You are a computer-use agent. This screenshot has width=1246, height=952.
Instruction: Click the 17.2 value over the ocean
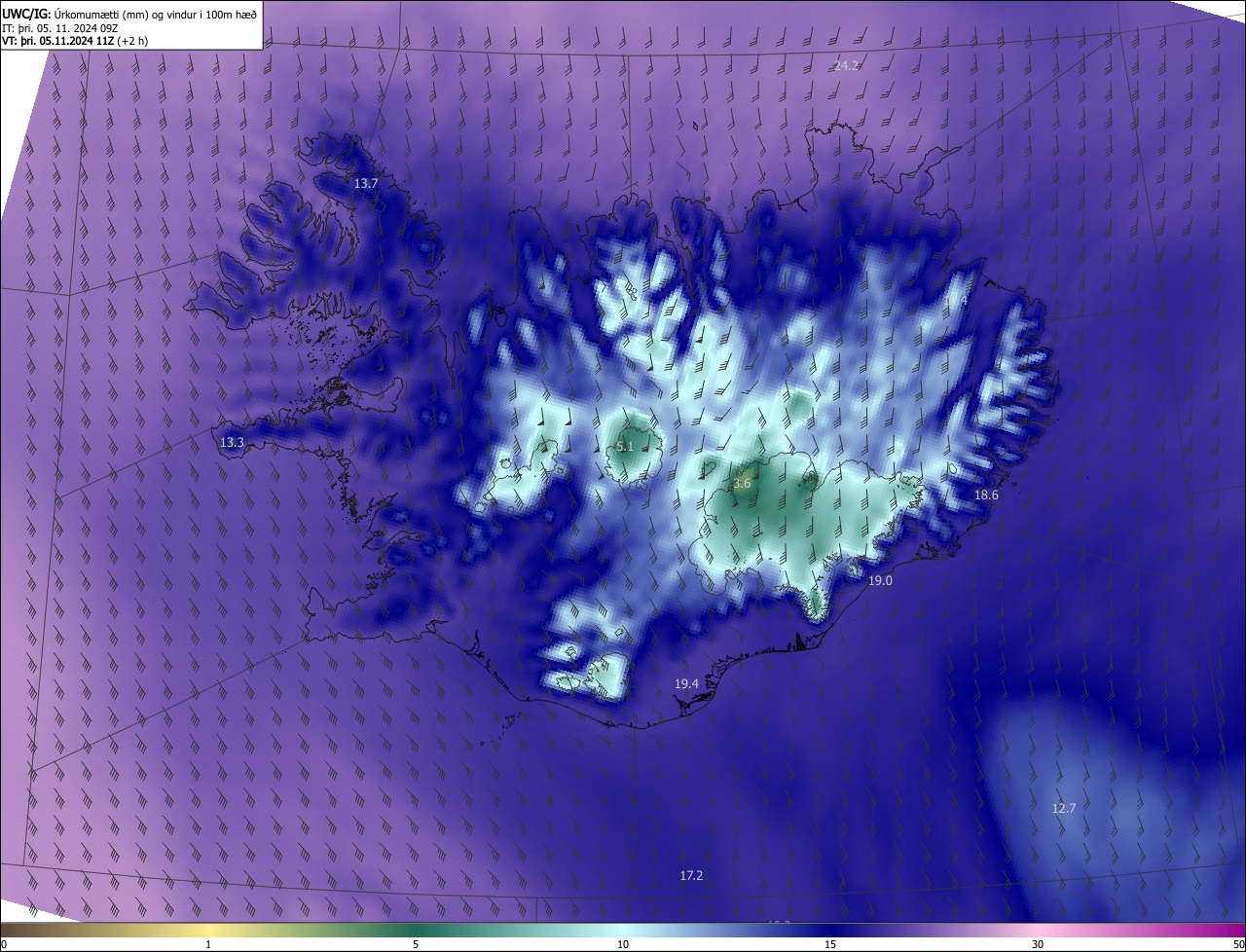(x=691, y=875)
